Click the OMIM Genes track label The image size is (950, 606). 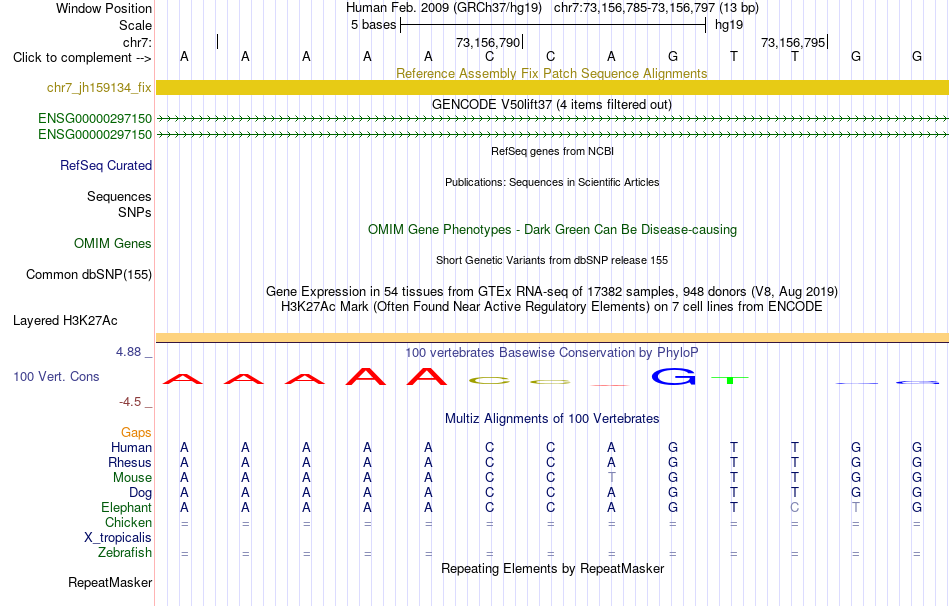(x=113, y=244)
